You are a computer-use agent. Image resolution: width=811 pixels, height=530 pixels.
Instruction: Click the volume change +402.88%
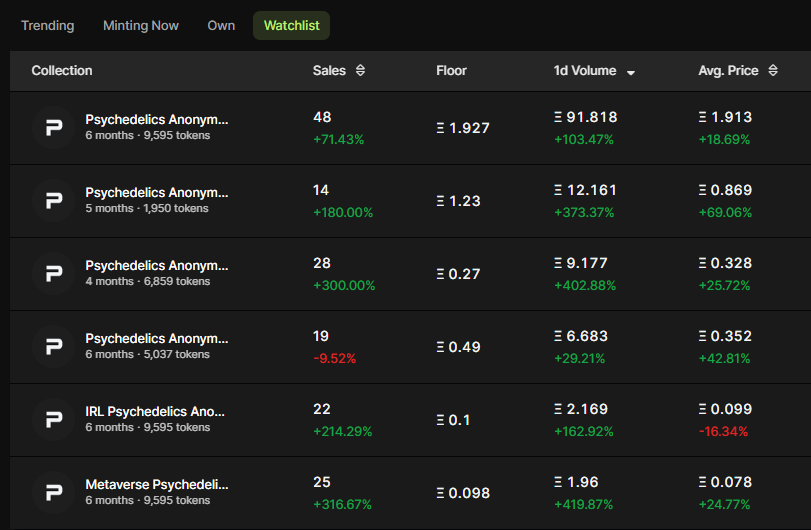pos(585,285)
